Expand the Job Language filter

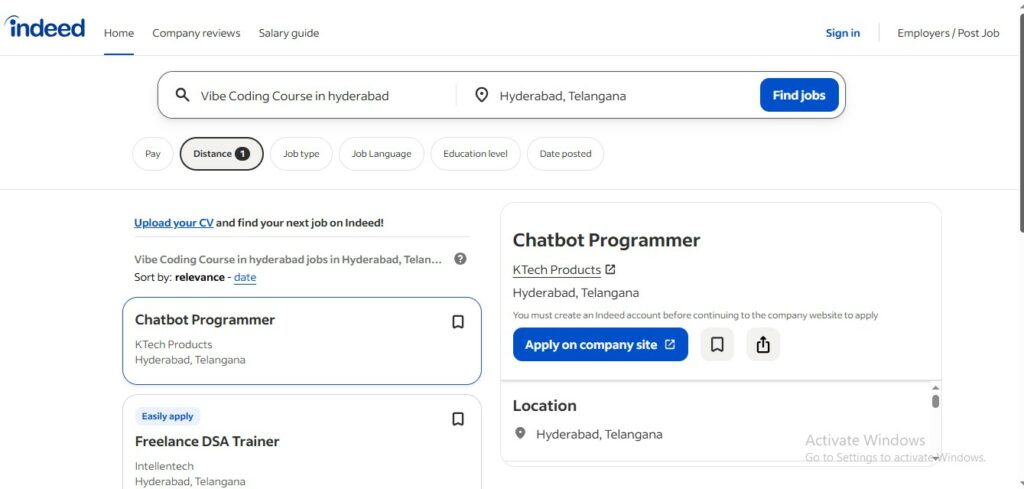[381, 154]
